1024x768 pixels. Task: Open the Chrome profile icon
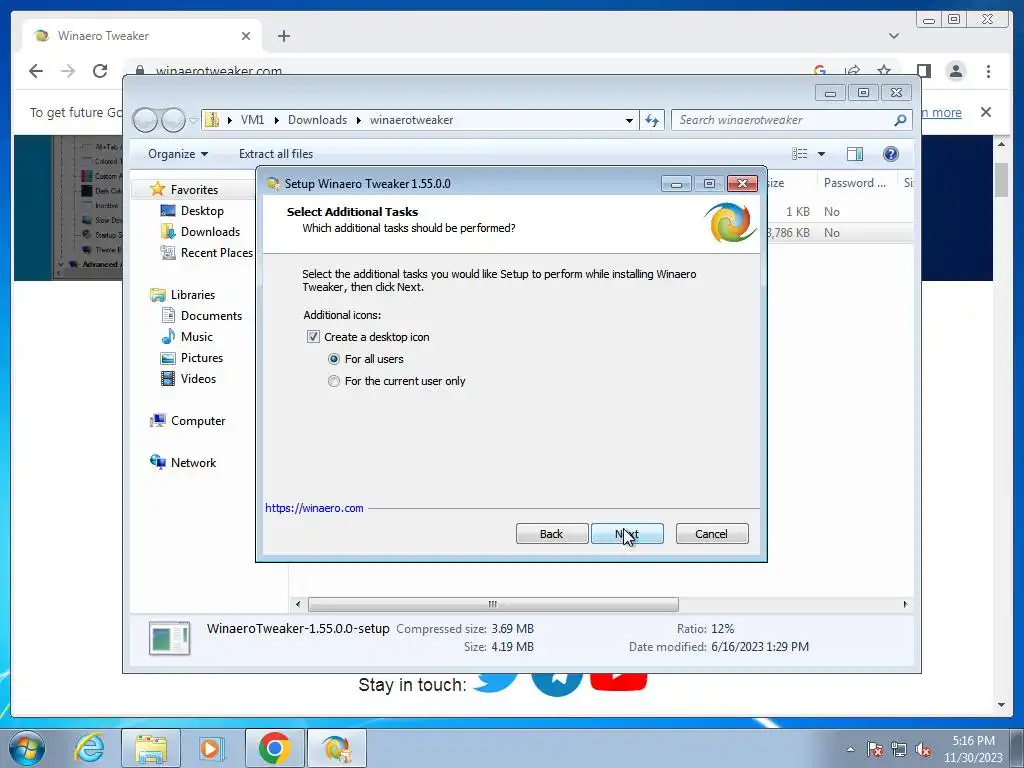tap(955, 71)
